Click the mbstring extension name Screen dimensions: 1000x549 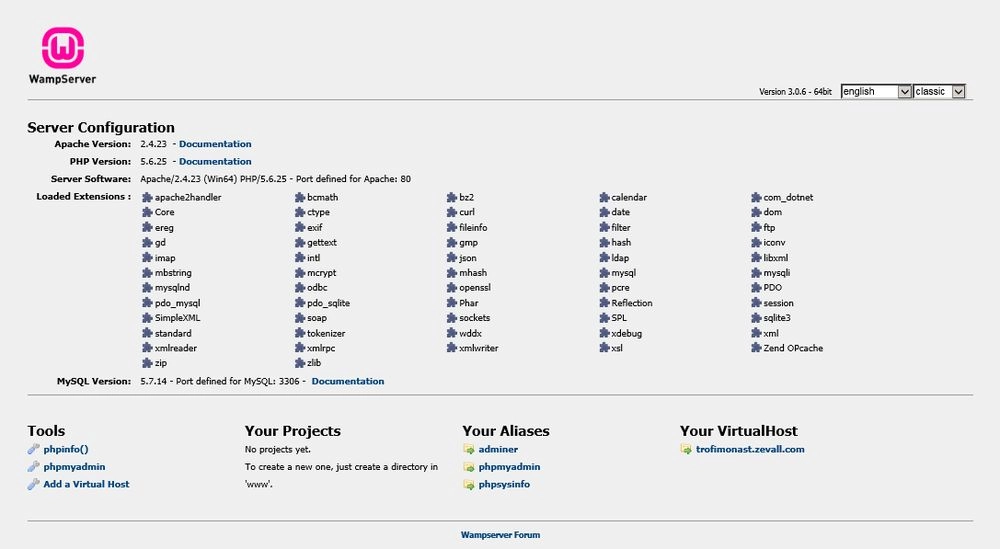pos(173,273)
